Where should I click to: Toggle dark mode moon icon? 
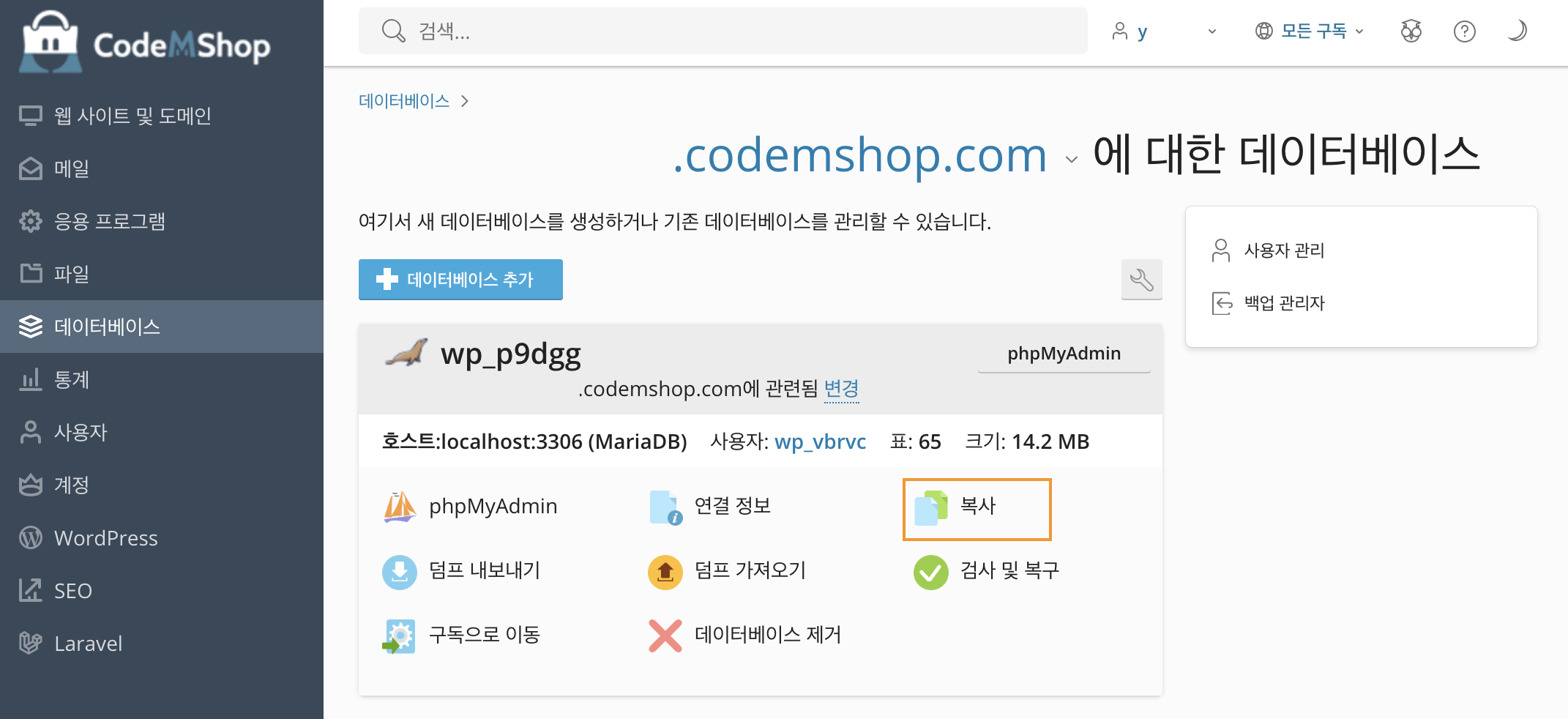[1517, 31]
